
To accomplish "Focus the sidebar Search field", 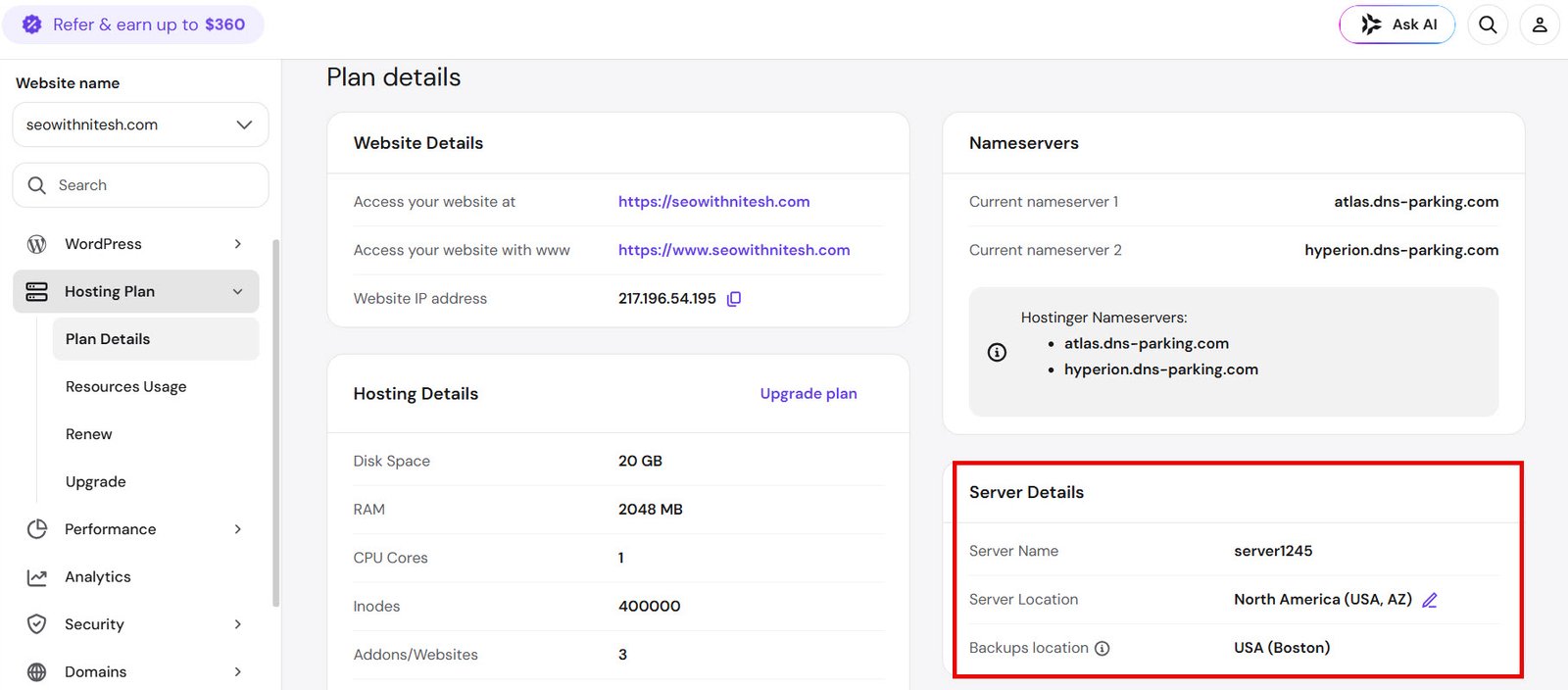I will tap(140, 185).
